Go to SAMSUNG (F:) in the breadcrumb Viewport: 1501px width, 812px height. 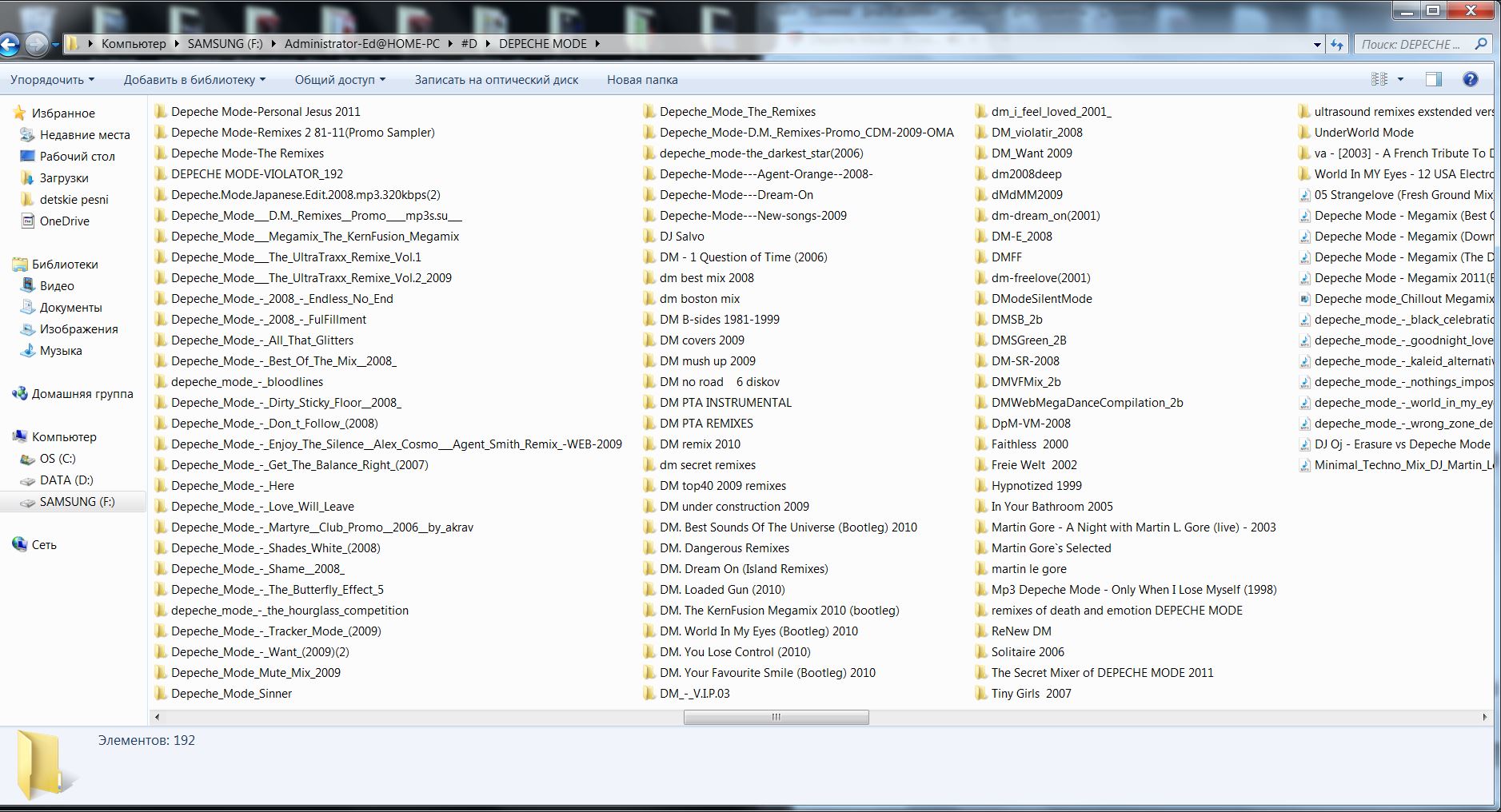click(x=225, y=44)
